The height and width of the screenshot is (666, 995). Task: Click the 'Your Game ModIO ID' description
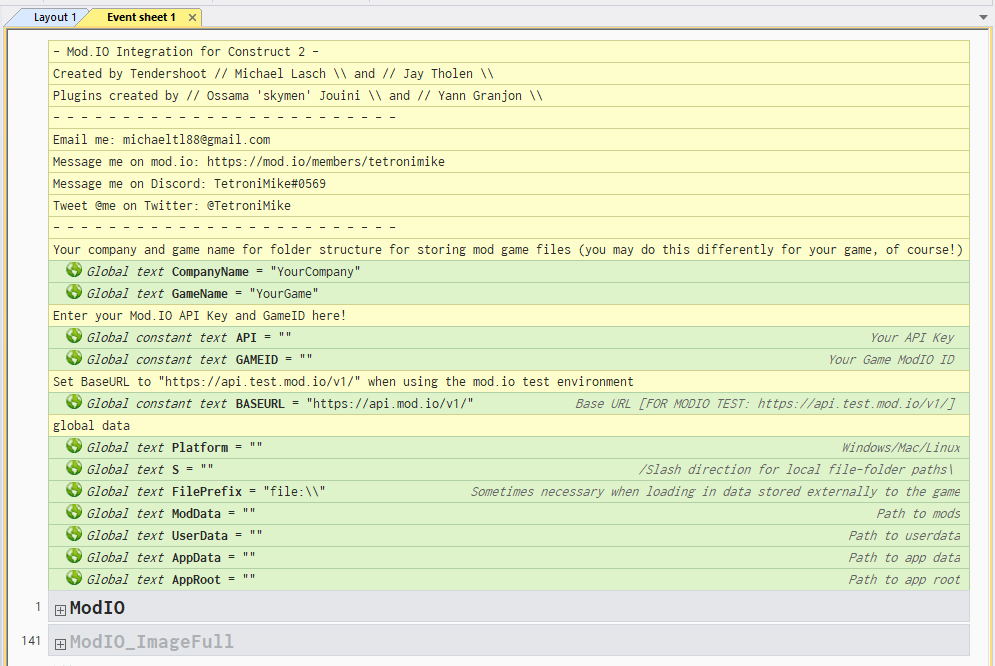[891, 360]
